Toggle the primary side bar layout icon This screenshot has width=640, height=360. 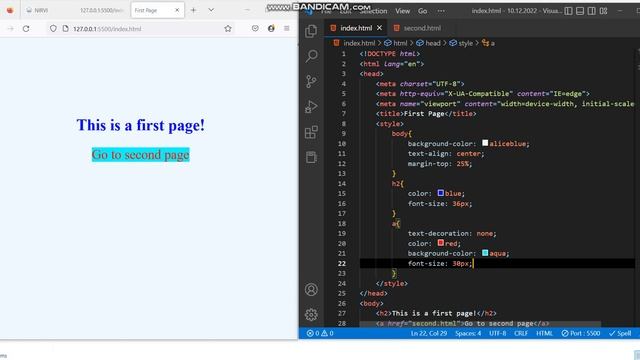pyautogui.click(x=568, y=11)
